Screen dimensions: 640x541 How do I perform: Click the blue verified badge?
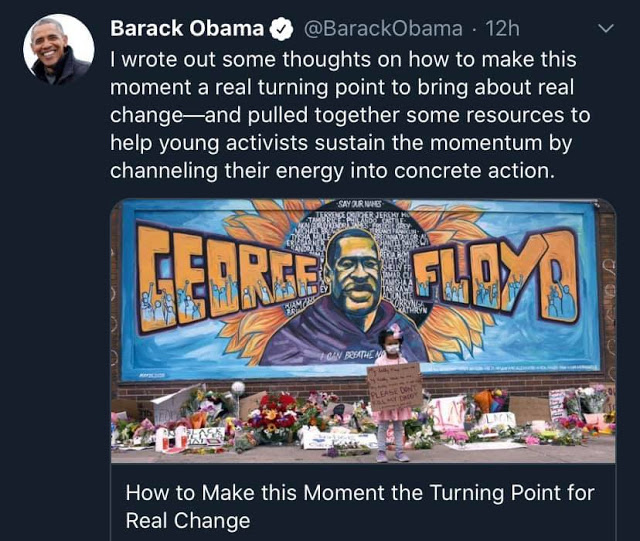tap(284, 29)
